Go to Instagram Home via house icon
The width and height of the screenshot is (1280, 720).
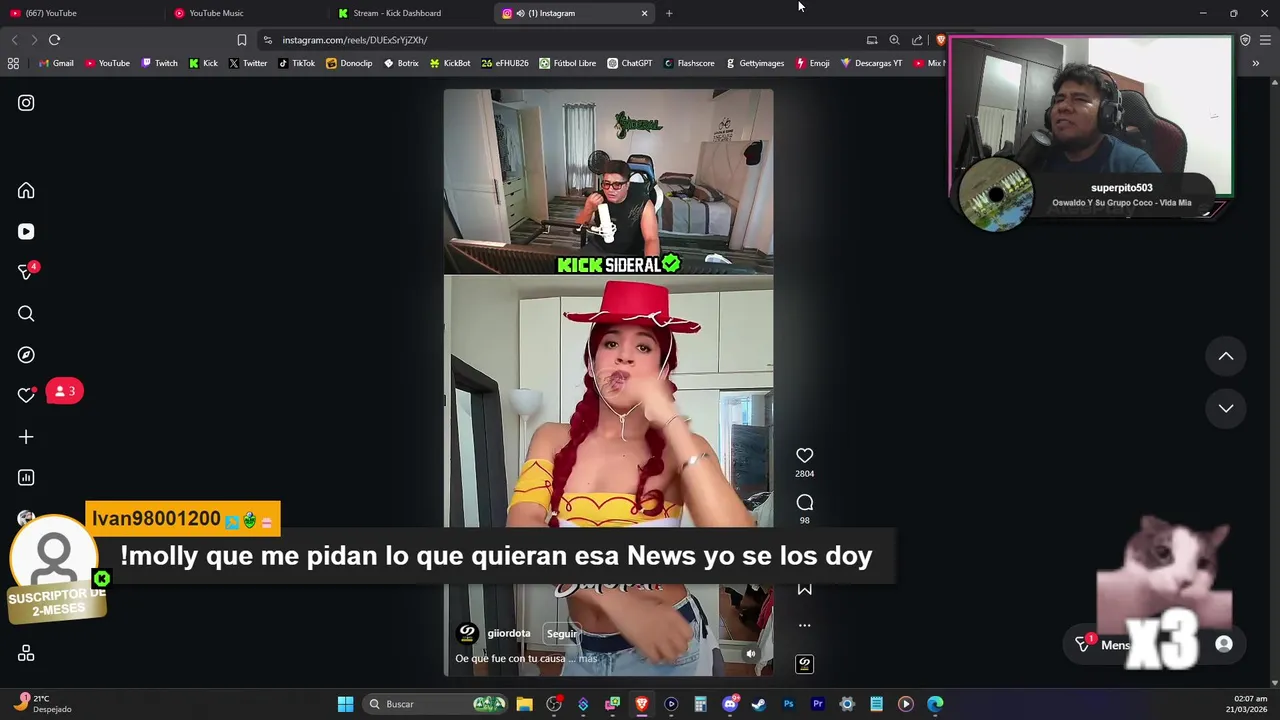point(26,191)
